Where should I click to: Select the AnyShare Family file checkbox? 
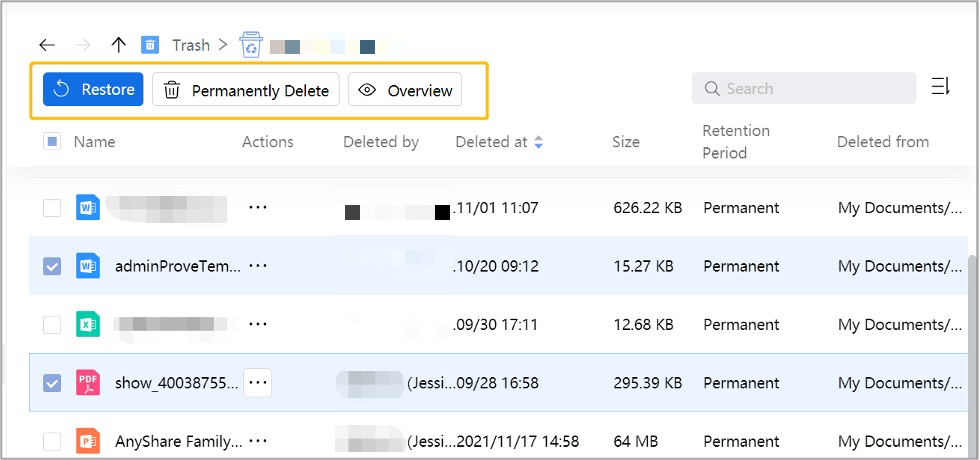click(x=52, y=441)
